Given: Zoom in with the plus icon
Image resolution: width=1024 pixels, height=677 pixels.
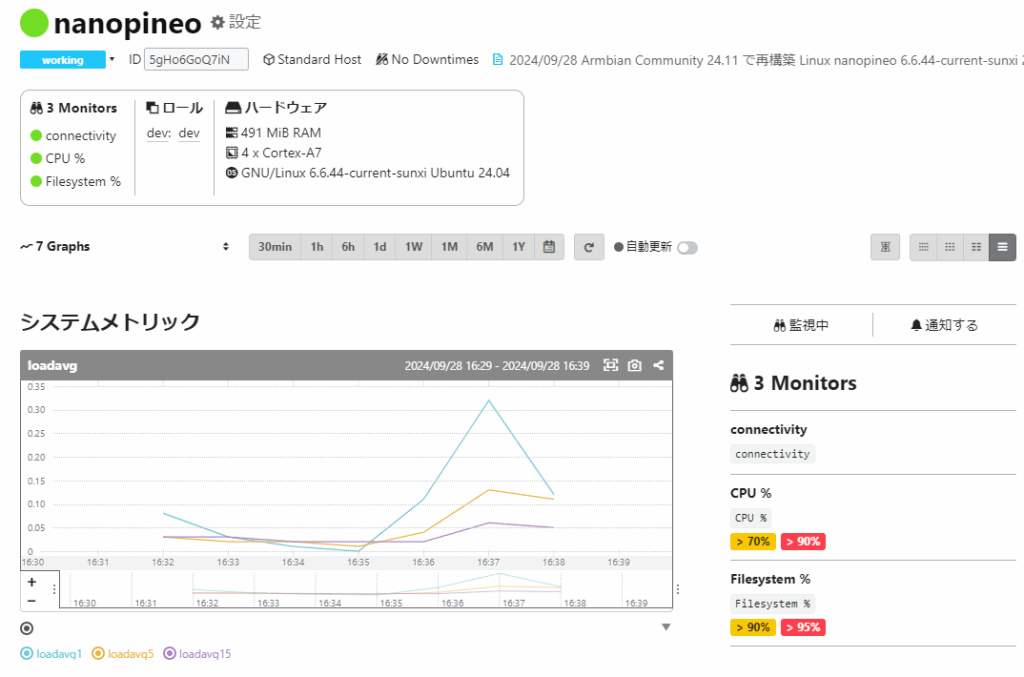Looking at the screenshot, I should 32,582.
